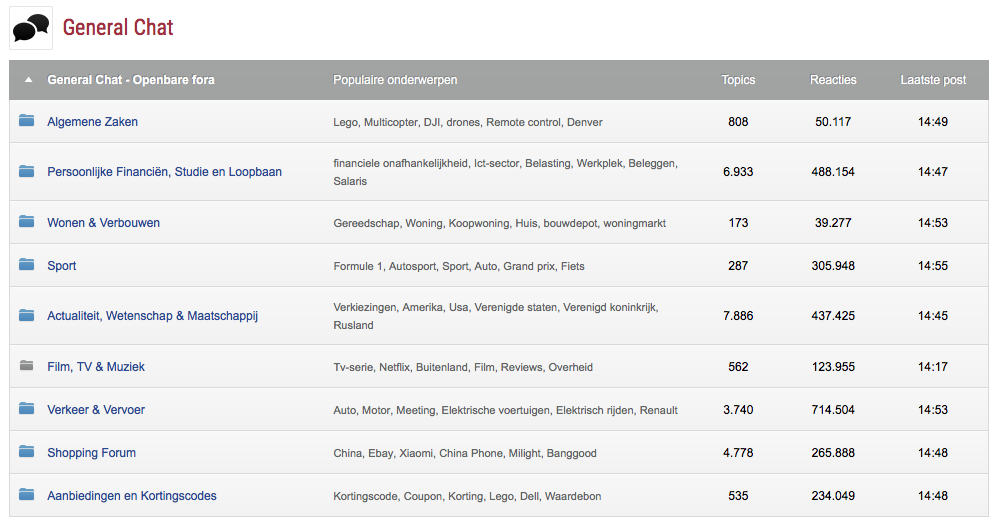Open the Persoonlijke Financiën, Studie en Loopbaan forum

164,172
